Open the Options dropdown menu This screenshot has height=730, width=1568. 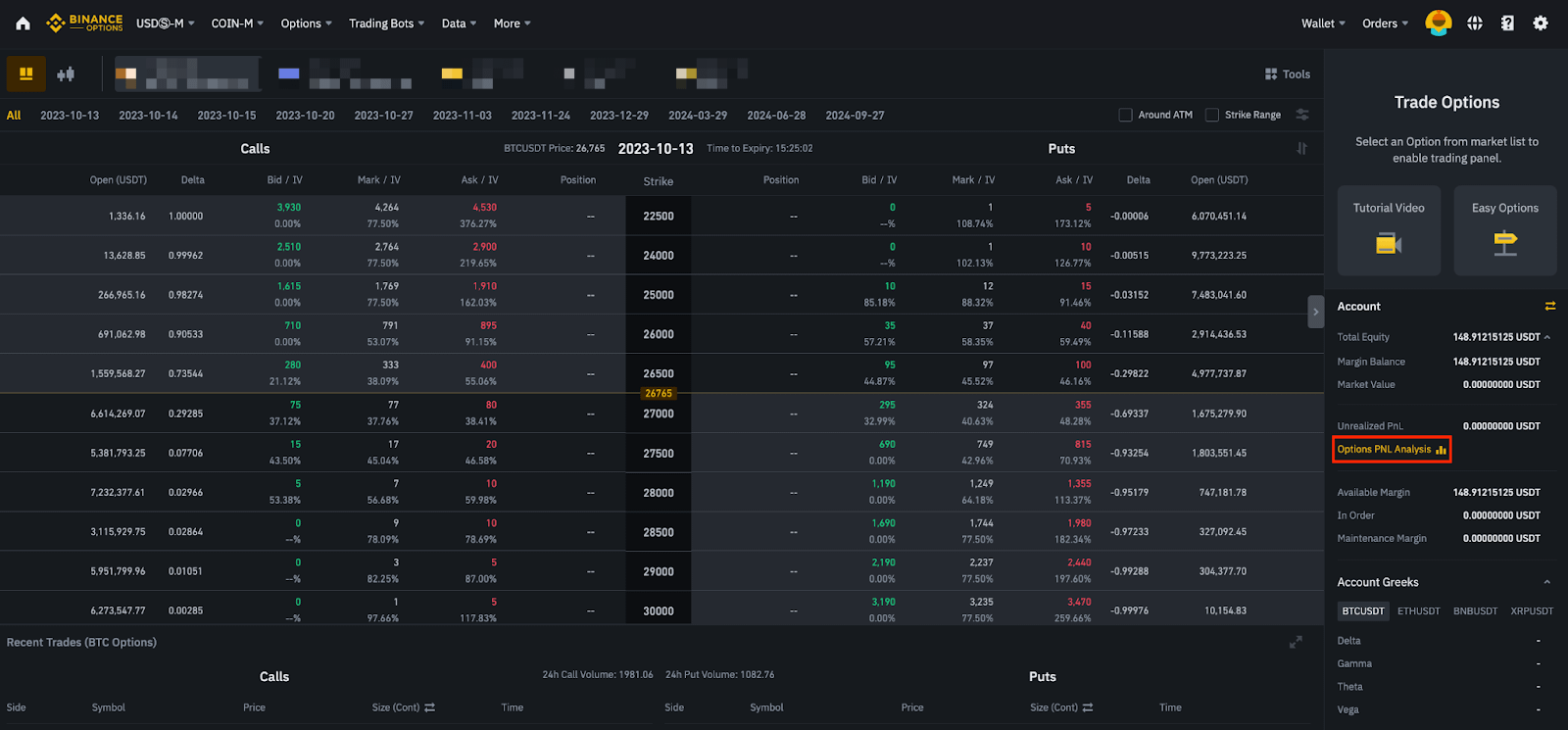(306, 24)
